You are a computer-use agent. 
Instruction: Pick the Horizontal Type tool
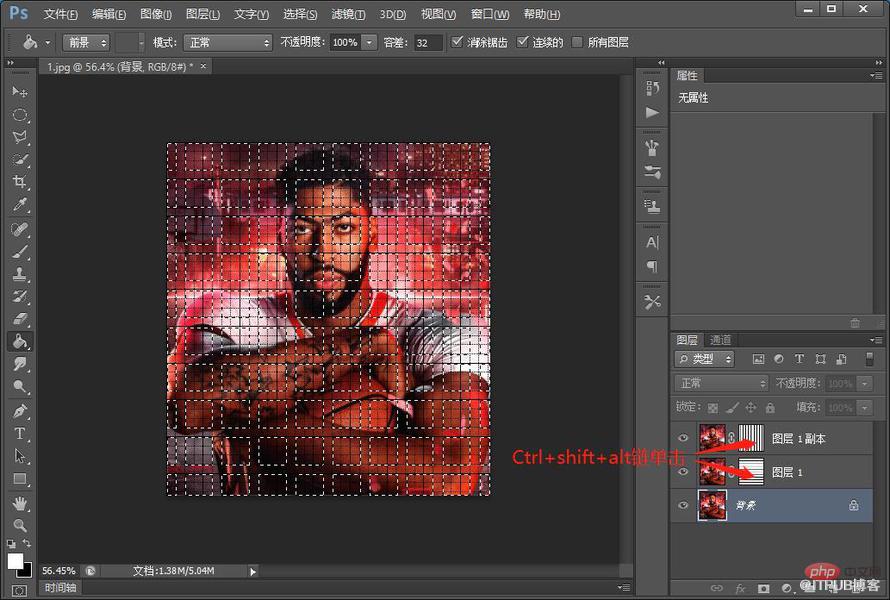[x=20, y=434]
